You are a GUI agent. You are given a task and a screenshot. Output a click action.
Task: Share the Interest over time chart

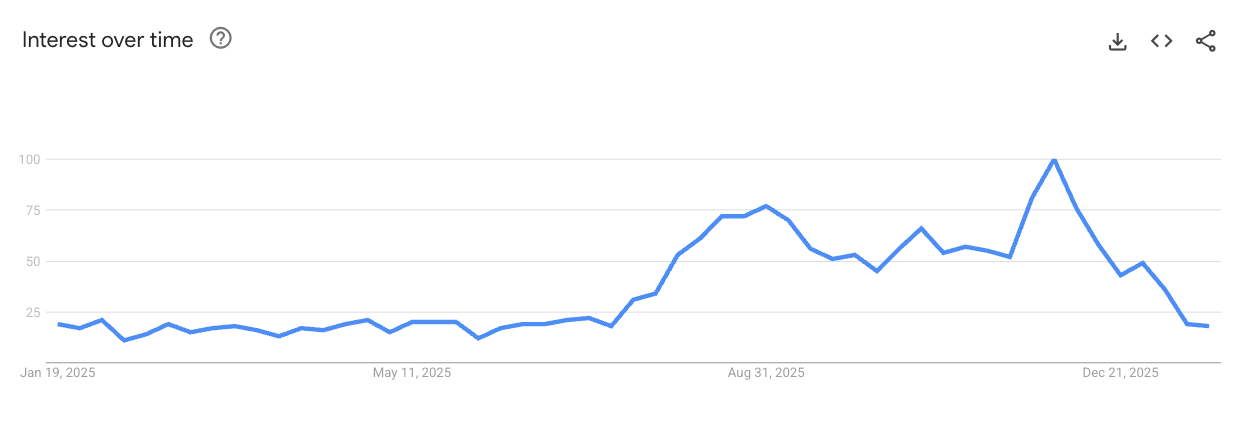1205,41
